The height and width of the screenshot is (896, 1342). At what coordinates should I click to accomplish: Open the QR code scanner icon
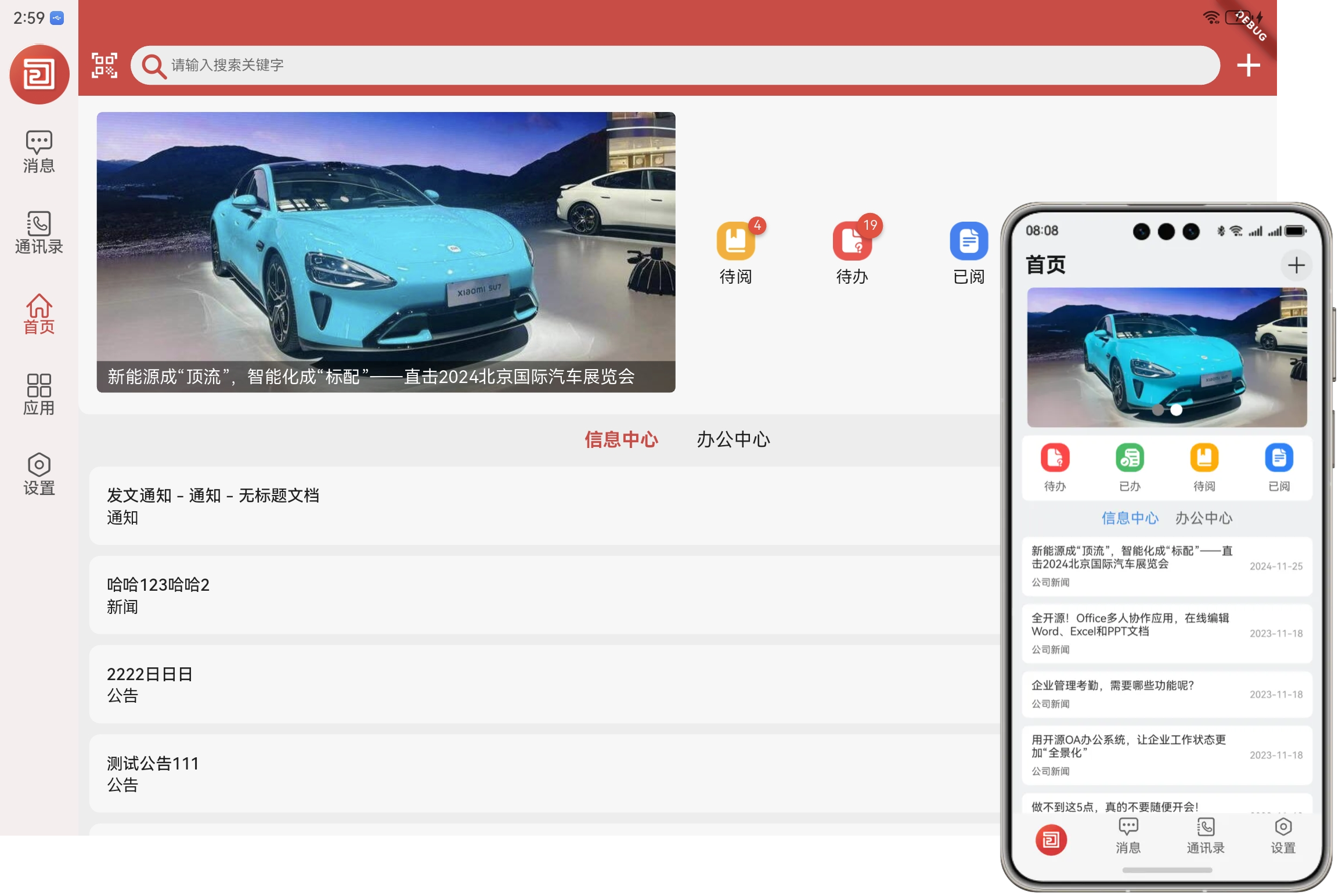104,65
